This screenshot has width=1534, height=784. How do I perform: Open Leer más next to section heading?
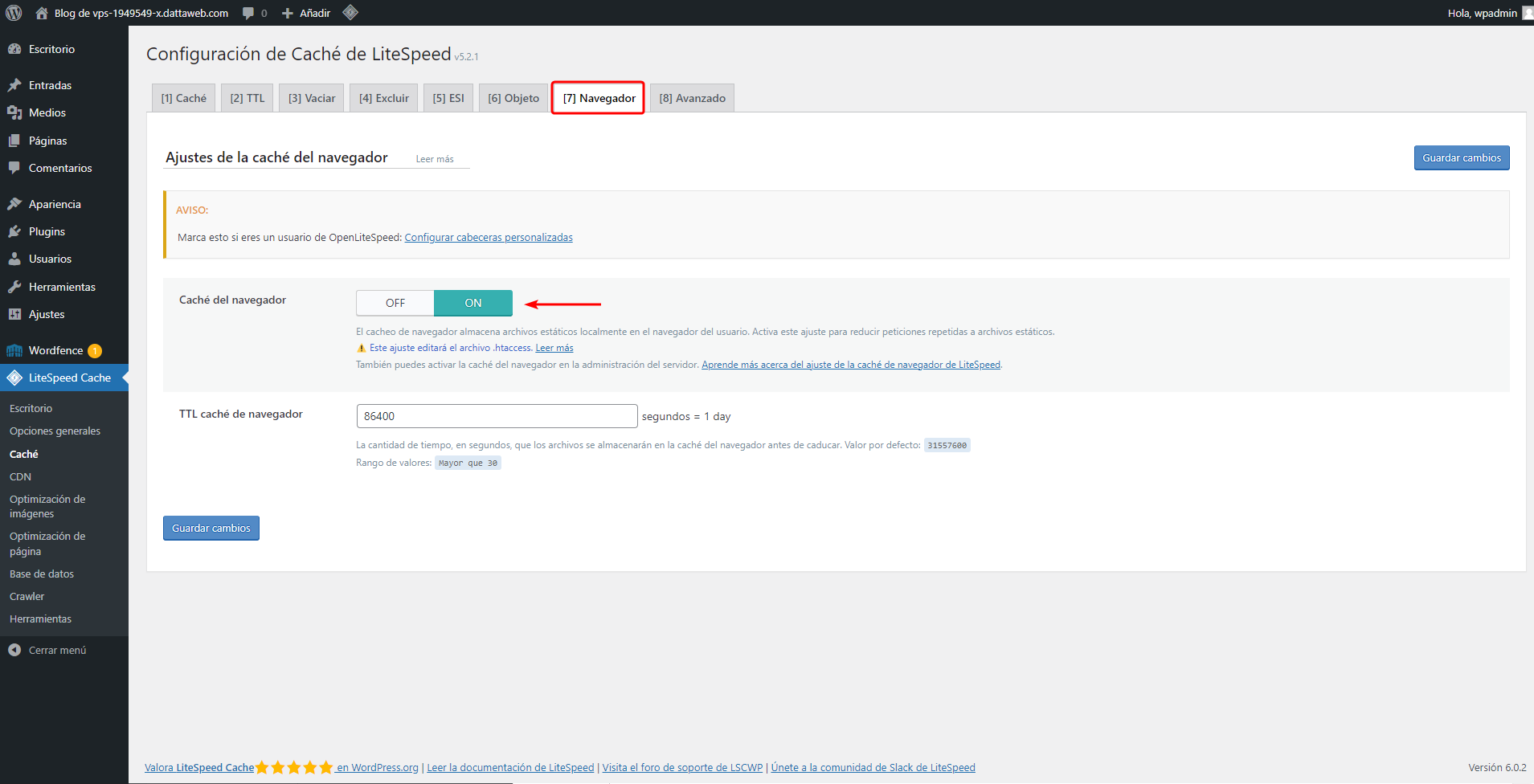[x=435, y=159]
